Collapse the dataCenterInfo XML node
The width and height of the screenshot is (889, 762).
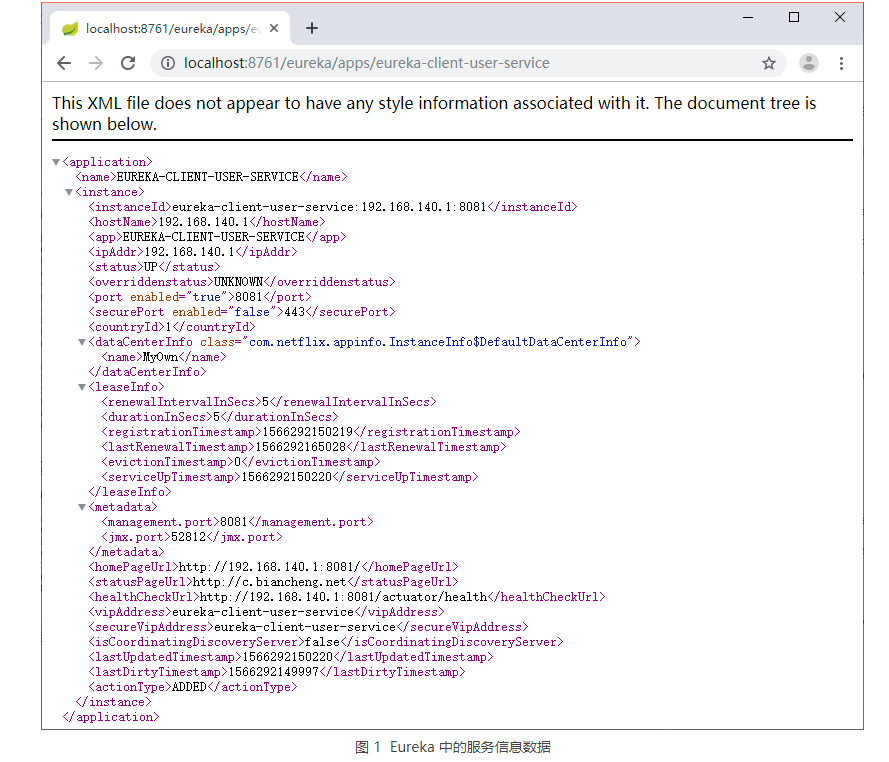[x=82, y=342]
